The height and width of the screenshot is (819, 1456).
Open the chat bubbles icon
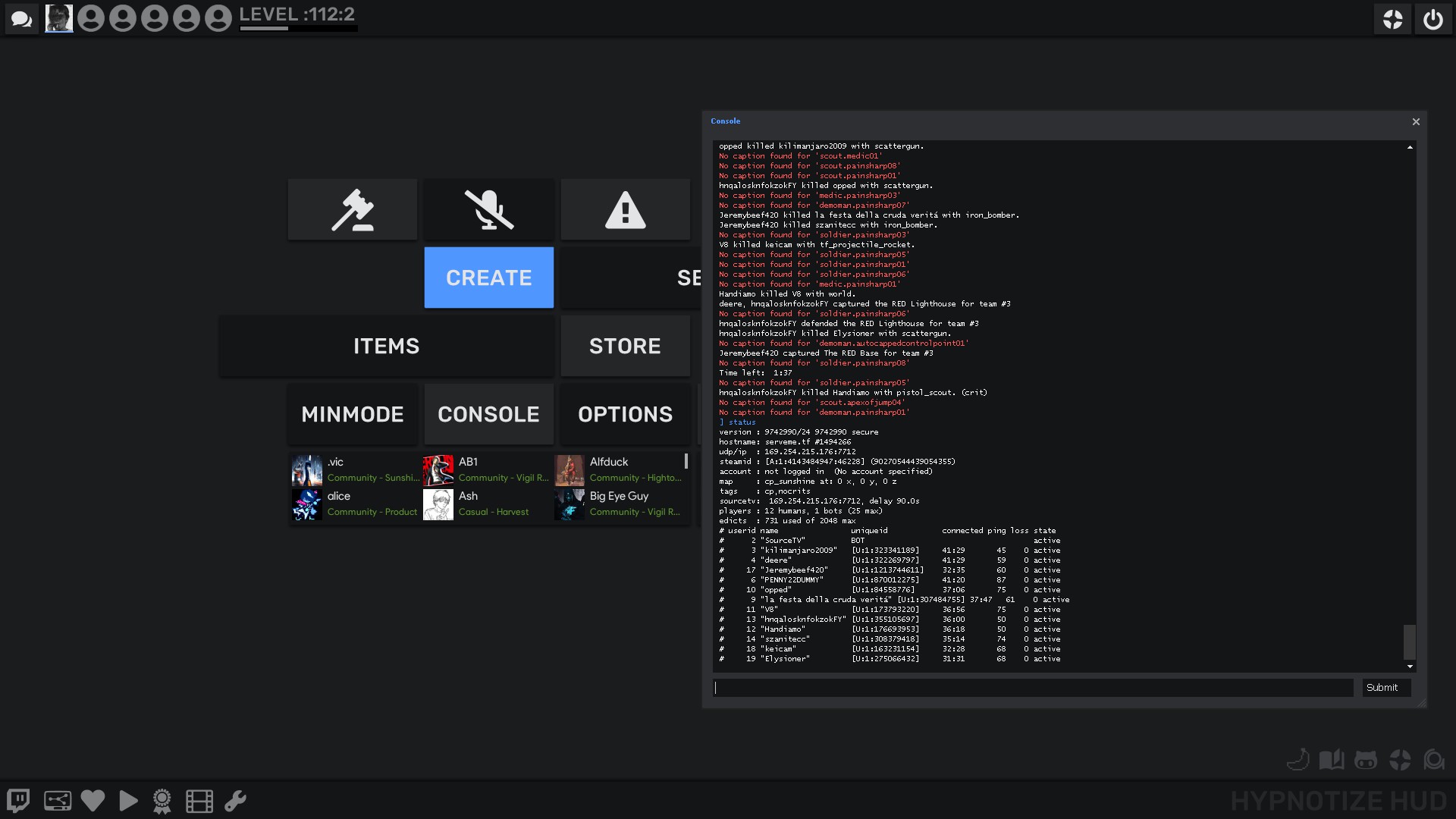coord(21,19)
